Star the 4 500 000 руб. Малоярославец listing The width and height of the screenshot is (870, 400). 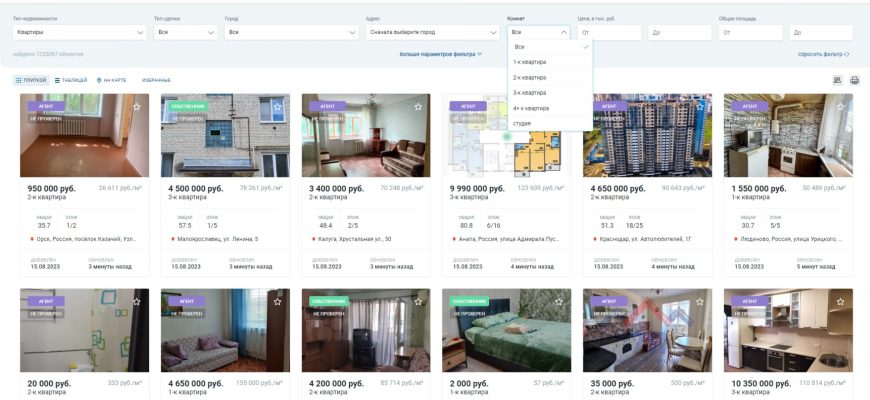(x=279, y=106)
